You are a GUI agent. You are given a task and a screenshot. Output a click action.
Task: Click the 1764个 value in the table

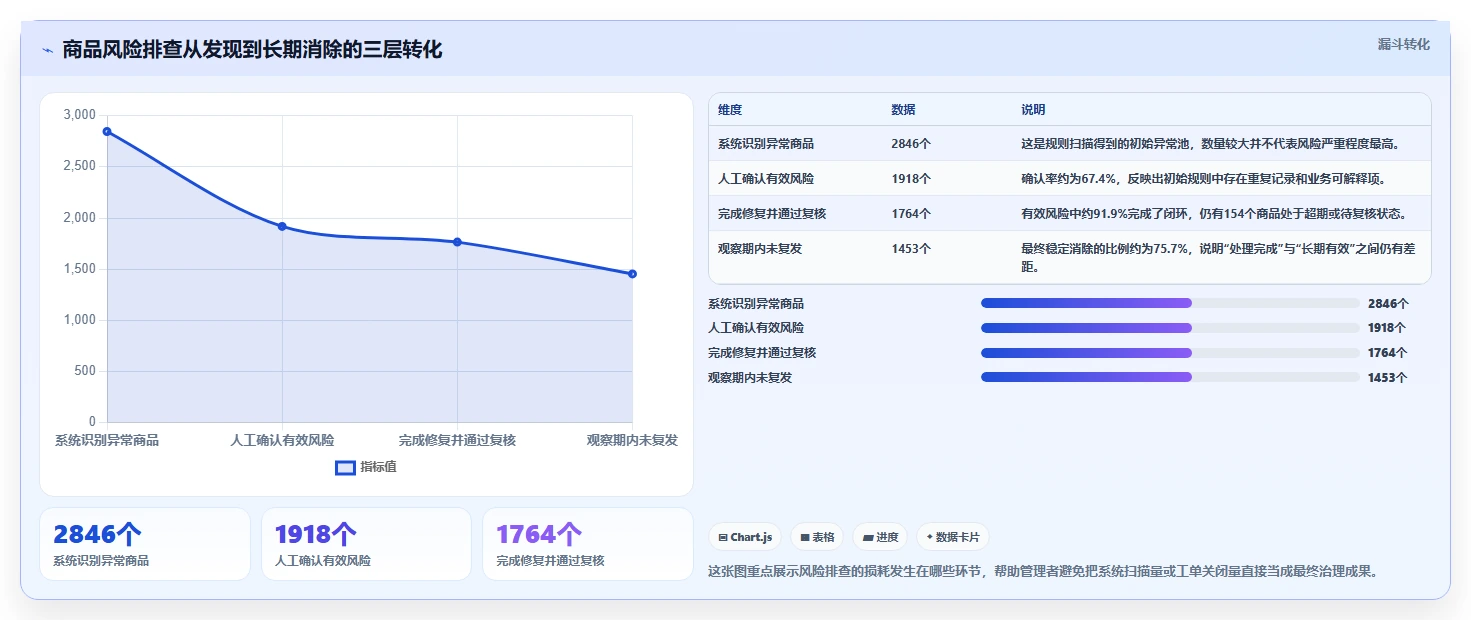[x=911, y=214]
